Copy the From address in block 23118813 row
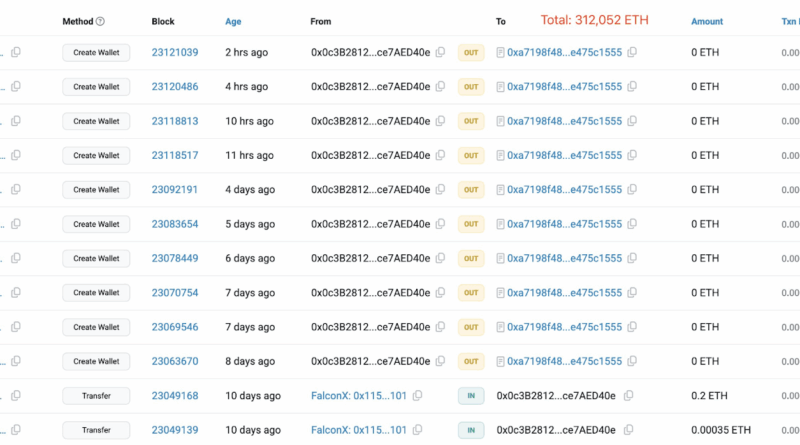 coord(440,121)
